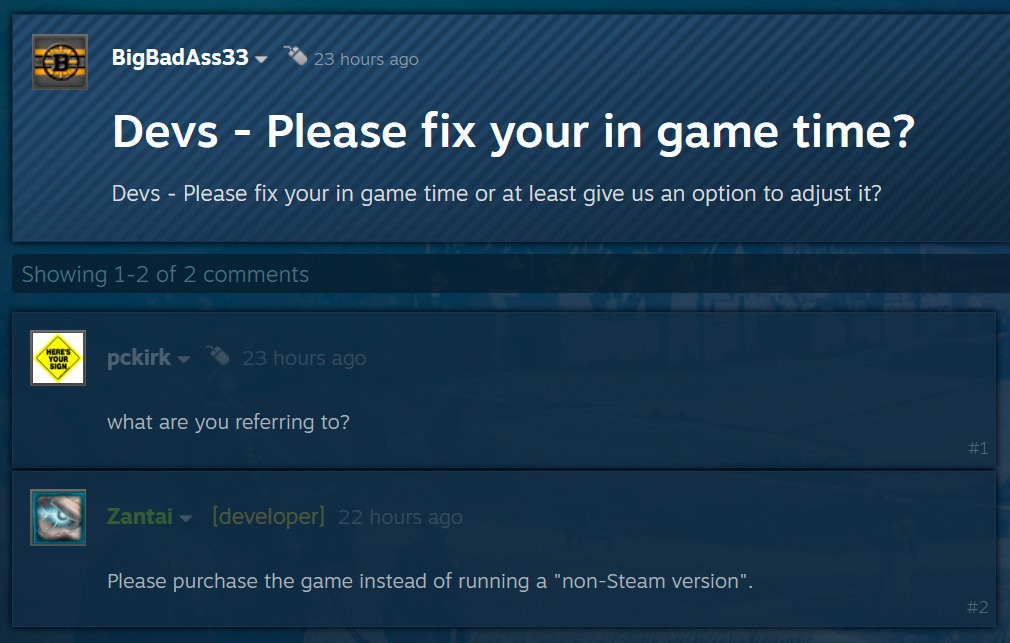Image resolution: width=1010 pixels, height=643 pixels.
Task: Open the Zantai username profile link
Action: pyautogui.click(x=139, y=517)
